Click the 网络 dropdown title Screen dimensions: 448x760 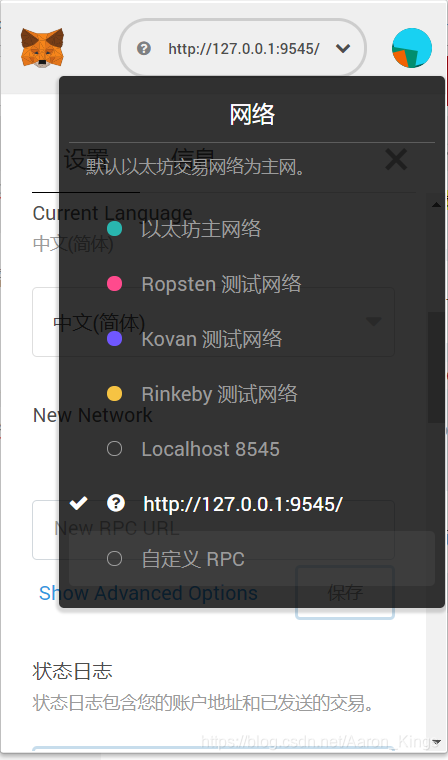tap(252, 115)
